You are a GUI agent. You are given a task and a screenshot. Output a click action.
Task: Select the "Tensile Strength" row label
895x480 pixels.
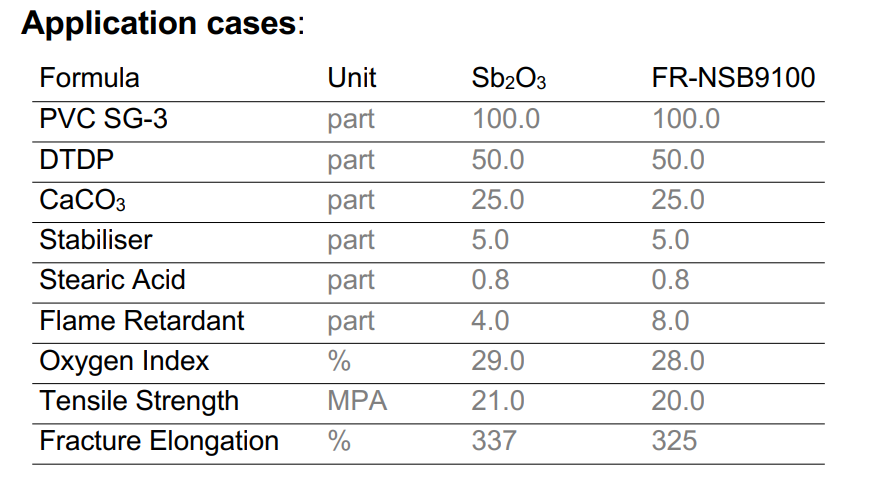139,401
